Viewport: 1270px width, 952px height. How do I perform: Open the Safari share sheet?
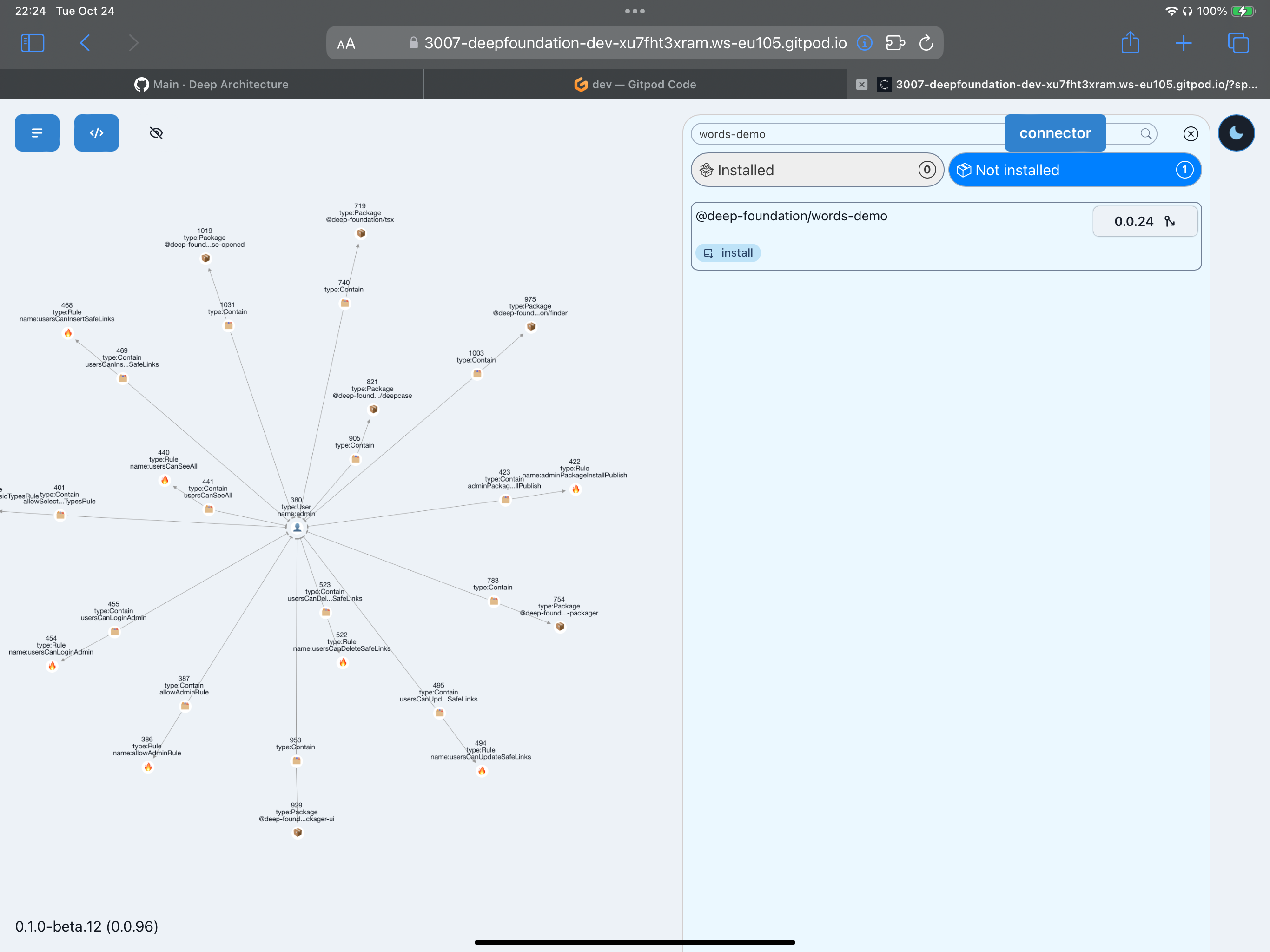tap(1130, 43)
